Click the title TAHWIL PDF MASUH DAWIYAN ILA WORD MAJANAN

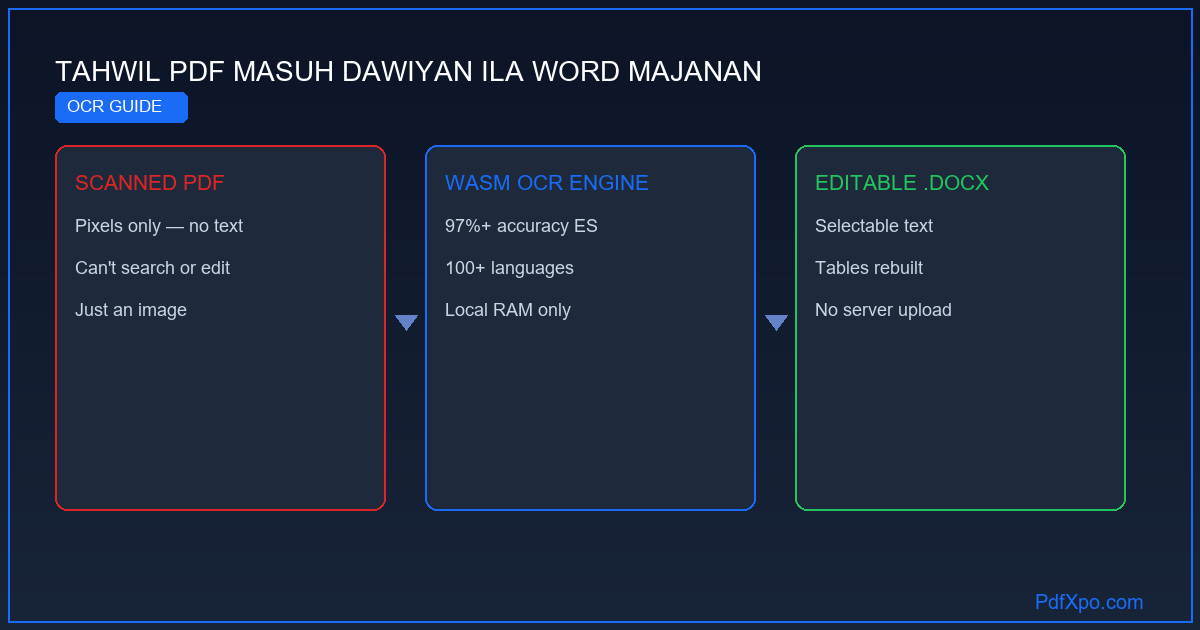click(408, 71)
